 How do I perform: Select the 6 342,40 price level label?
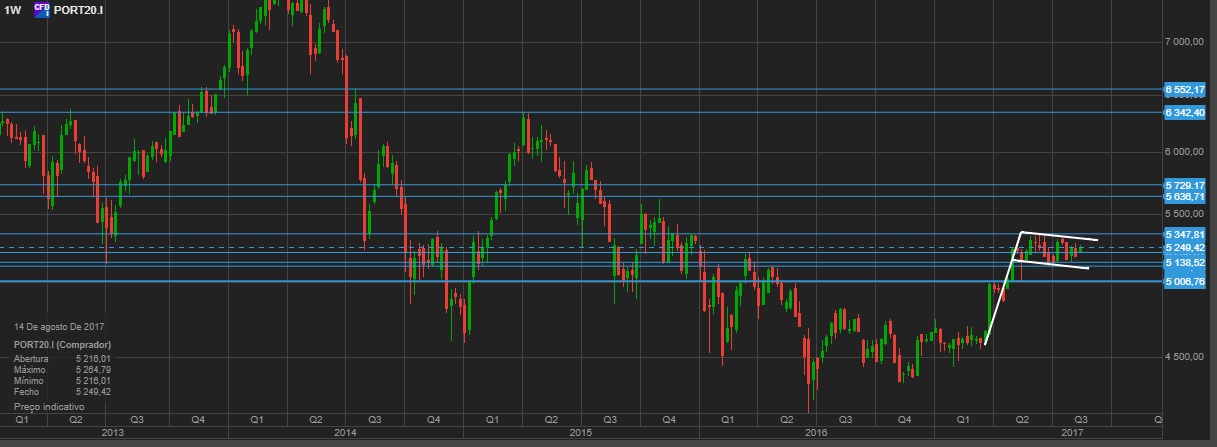pyautogui.click(x=1186, y=113)
